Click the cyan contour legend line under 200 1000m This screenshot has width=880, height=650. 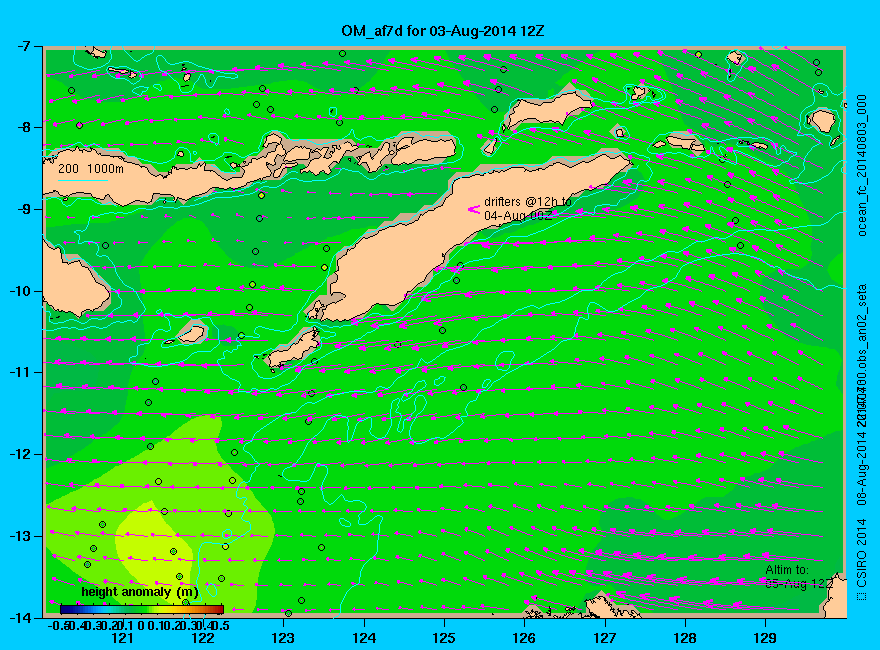[x=83, y=180]
